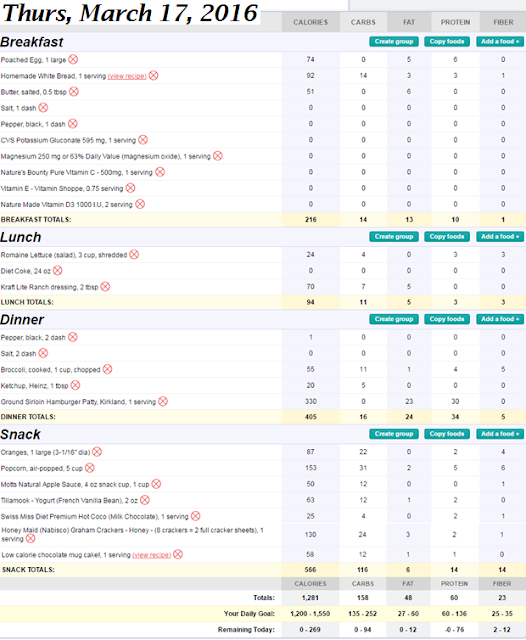Screen dimensions: 526x640
Task: Create group in the Snack section
Action: 394,434
